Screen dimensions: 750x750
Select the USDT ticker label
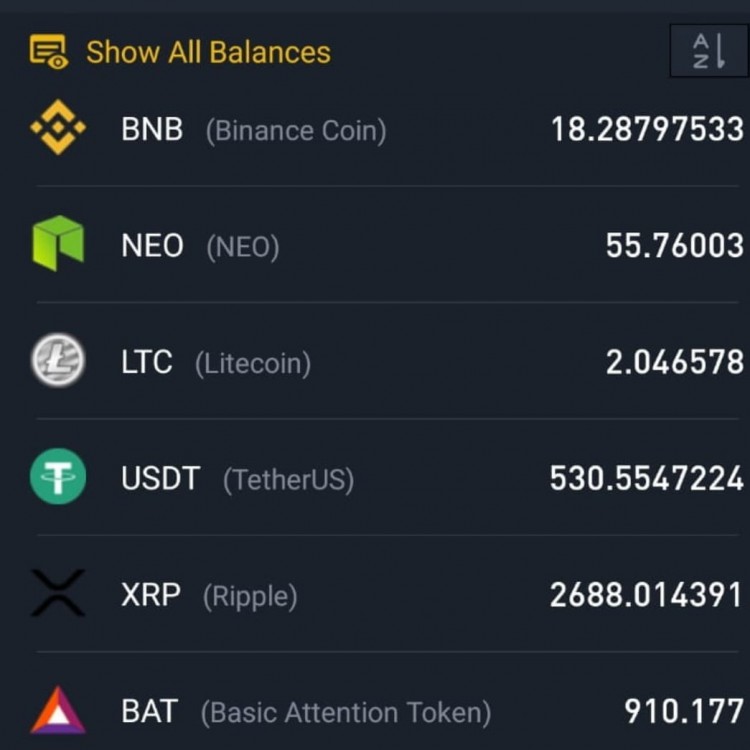[161, 478]
